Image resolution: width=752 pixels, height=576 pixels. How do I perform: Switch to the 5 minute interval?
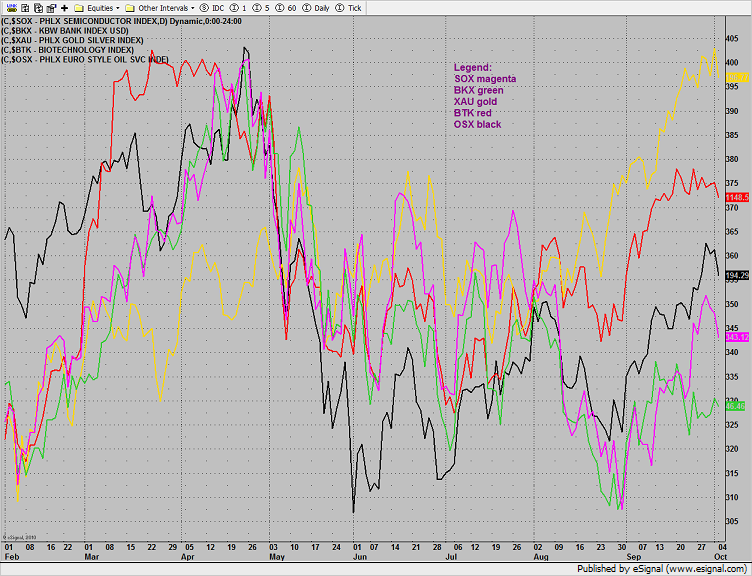(x=261, y=8)
